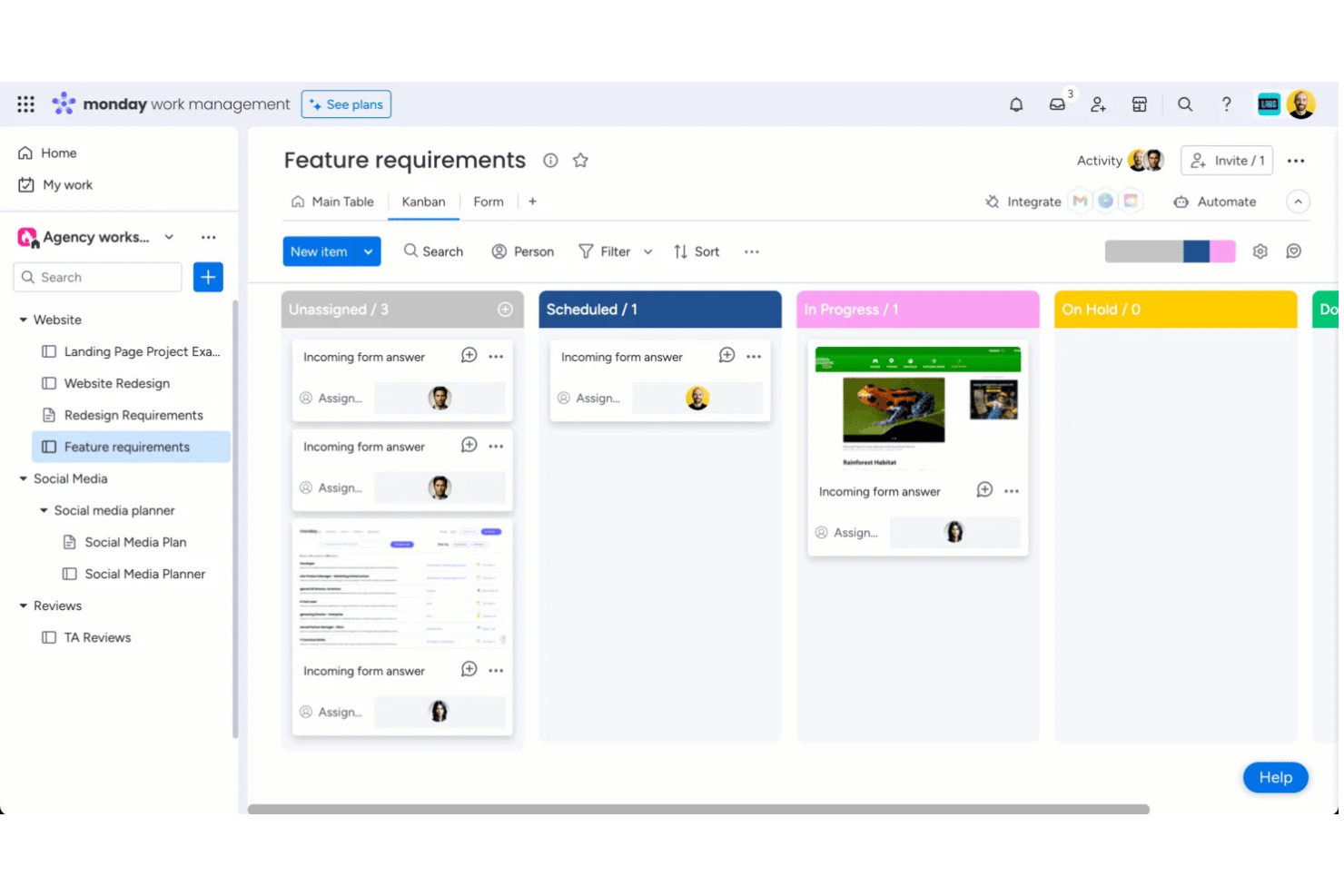Click the Scheduled column header
The height and width of the screenshot is (896, 1344).
coord(660,310)
